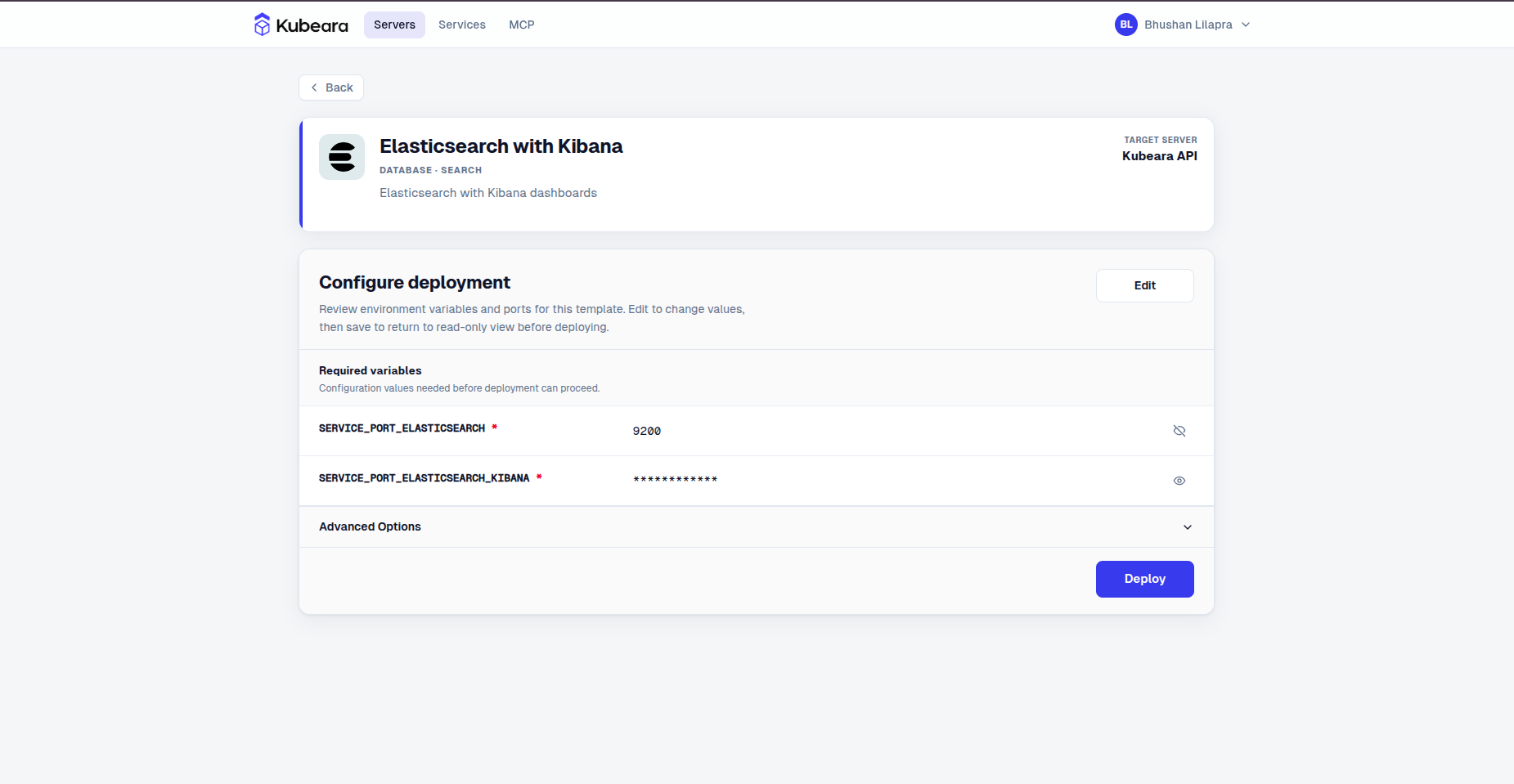Click the SERVICE_PORT_ELASTICSEARCH label
1514x784 pixels.
pos(402,428)
